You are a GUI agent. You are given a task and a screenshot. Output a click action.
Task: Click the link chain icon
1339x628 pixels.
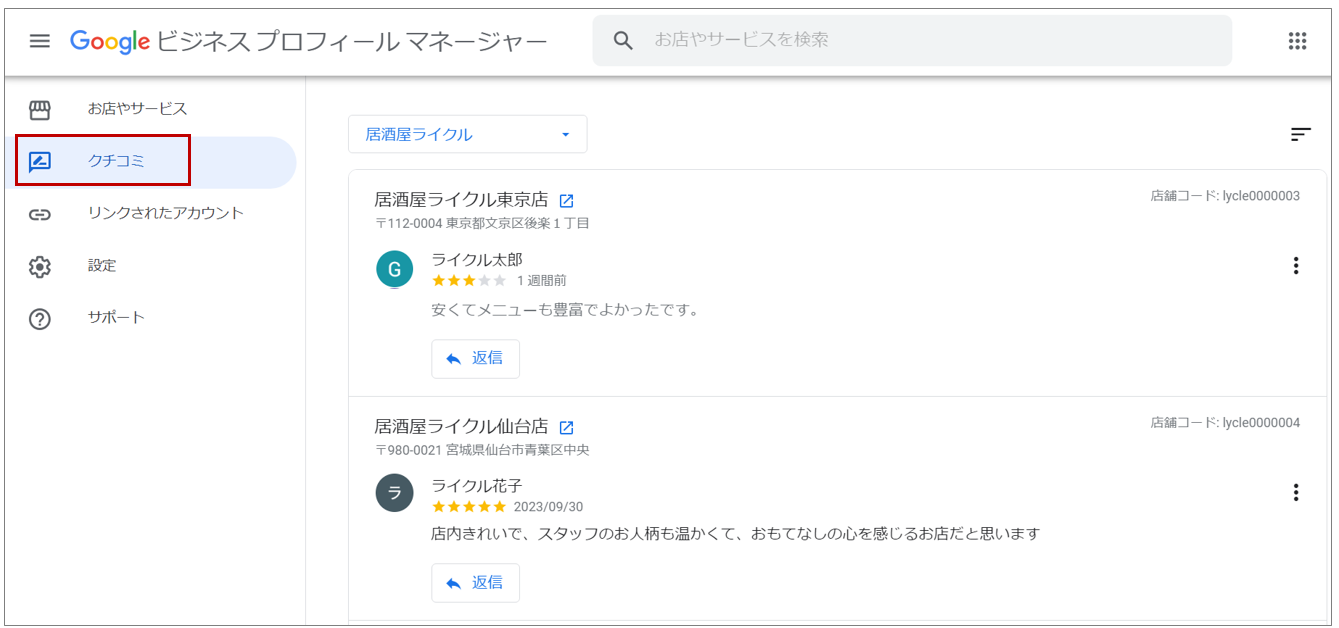(x=40, y=214)
